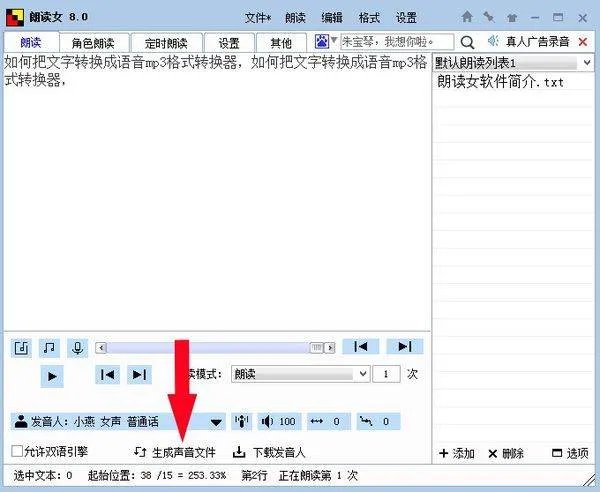Click the 删除 button under the list
This screenshot has width=600, height=492.
[x=506, y=454]
